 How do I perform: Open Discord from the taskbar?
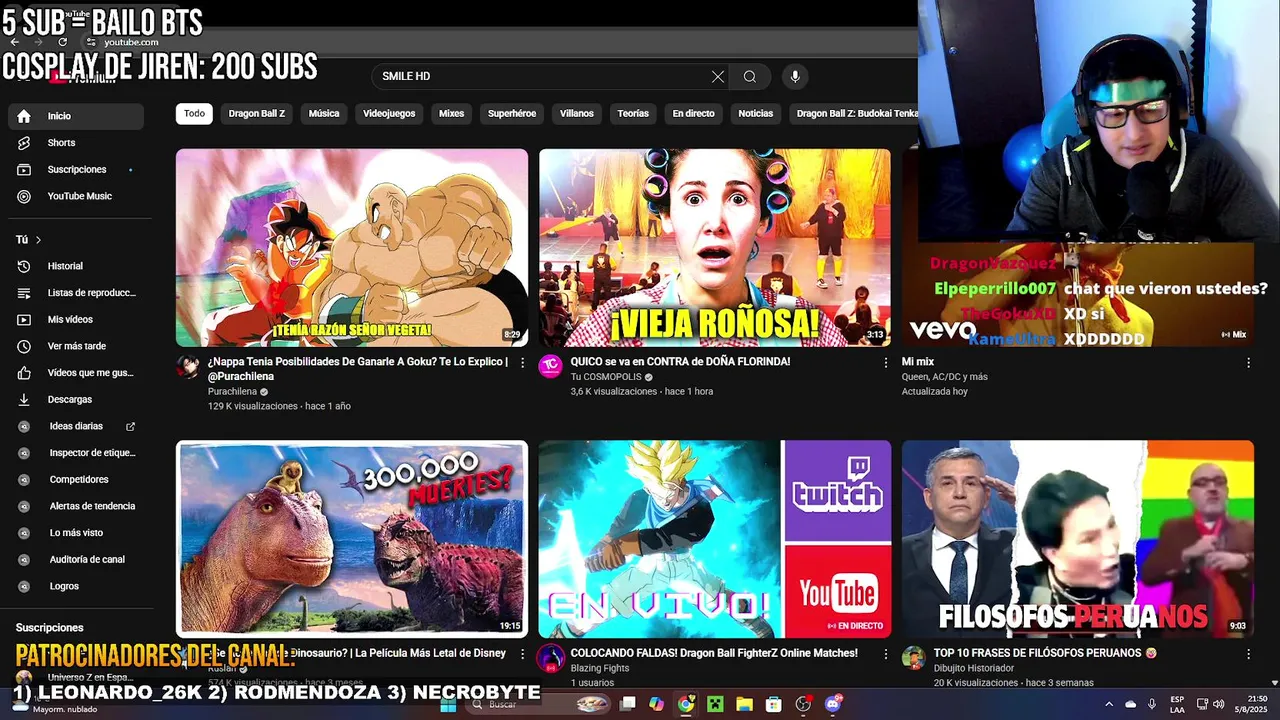[x=833, y=704]
